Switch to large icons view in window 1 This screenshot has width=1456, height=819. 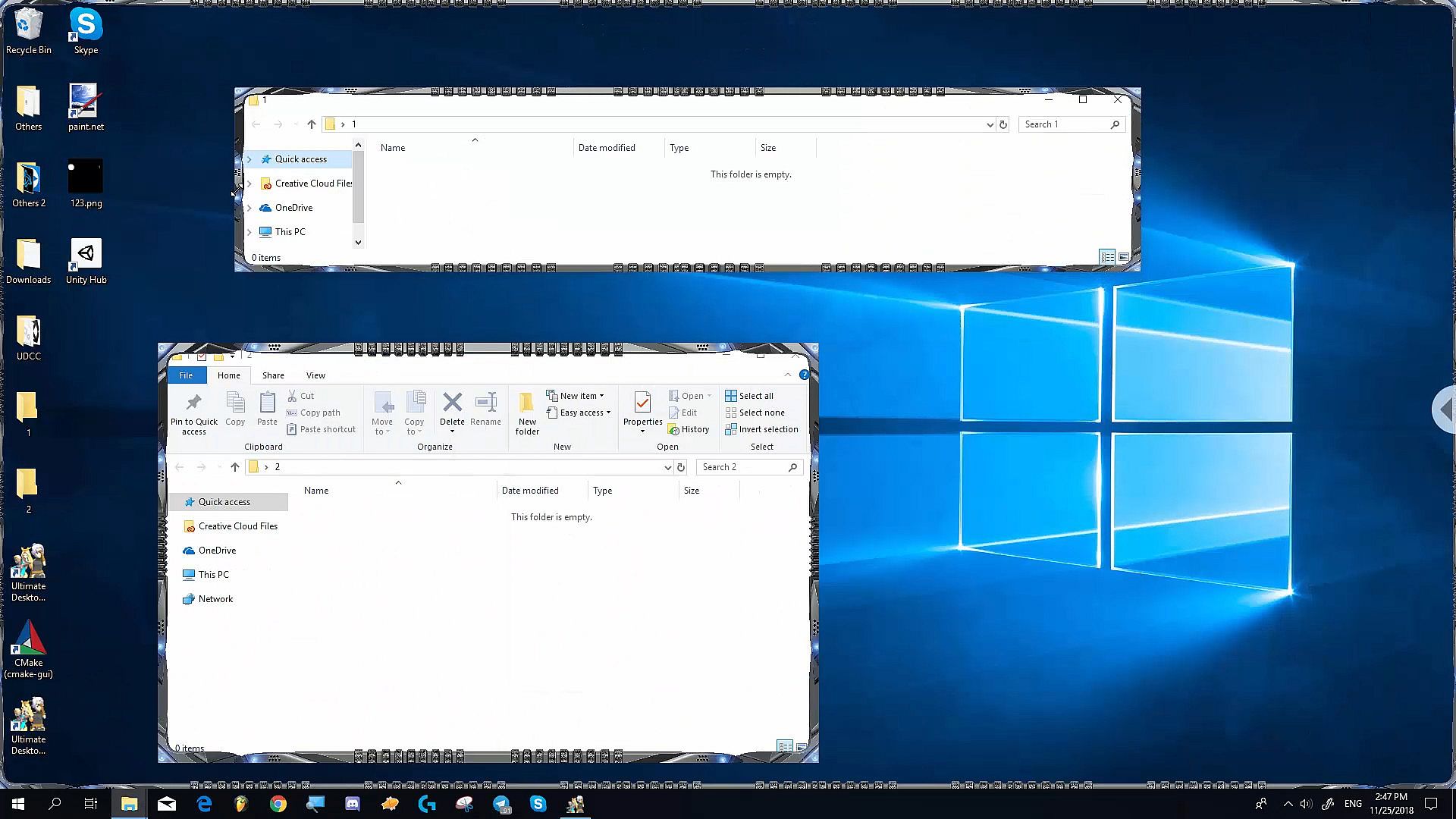(1124, 257)
